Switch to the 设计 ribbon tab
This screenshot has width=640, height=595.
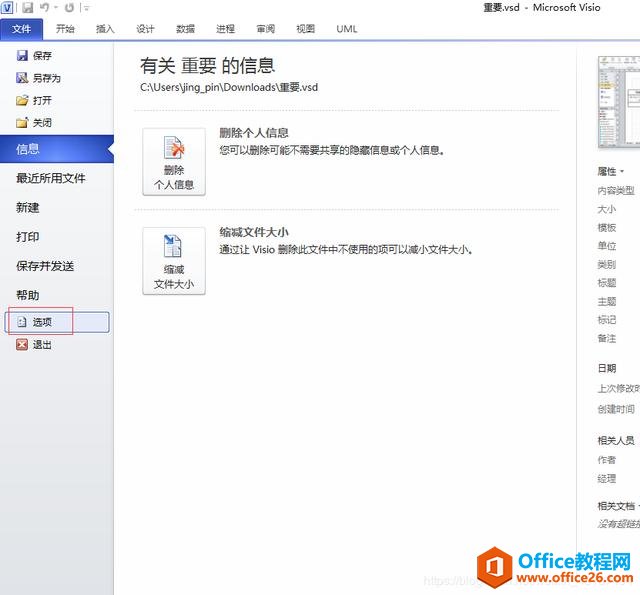(145, 29)
